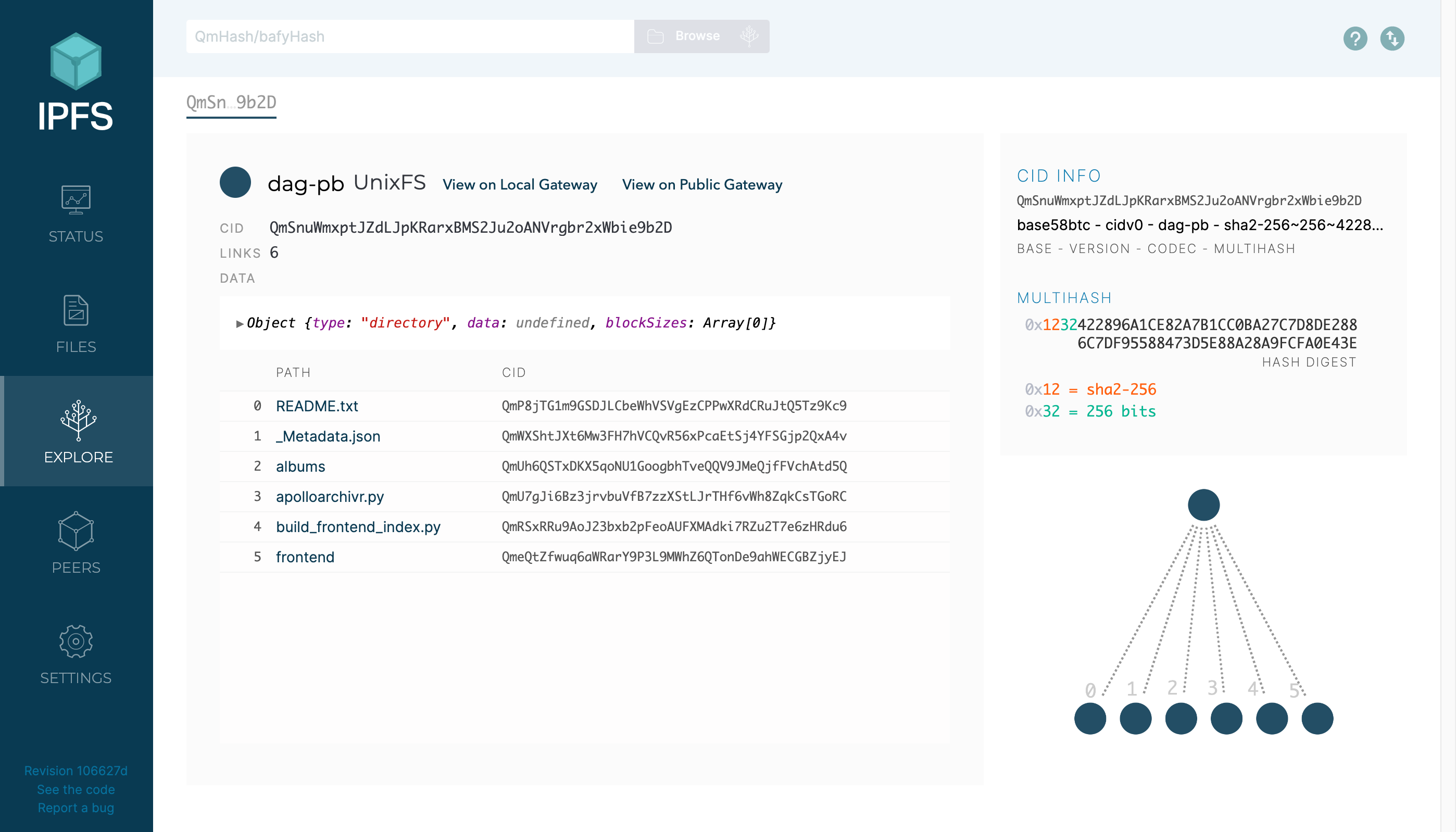This screenshot has height=832, width=1456.
Task: Click the help question mark icon
Action: point(1355,39)
